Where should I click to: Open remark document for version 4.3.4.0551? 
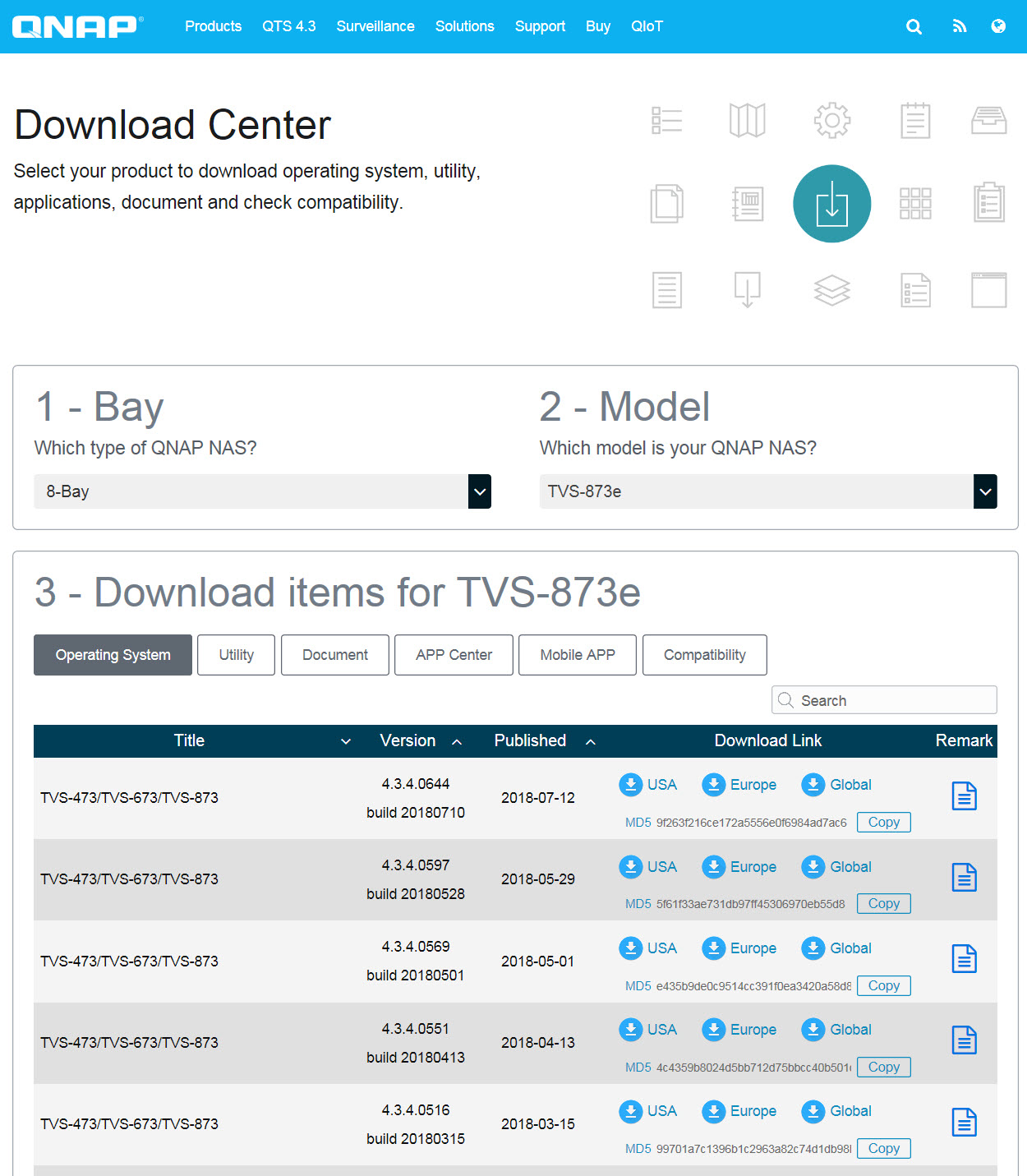click(x=965, y=1040)
